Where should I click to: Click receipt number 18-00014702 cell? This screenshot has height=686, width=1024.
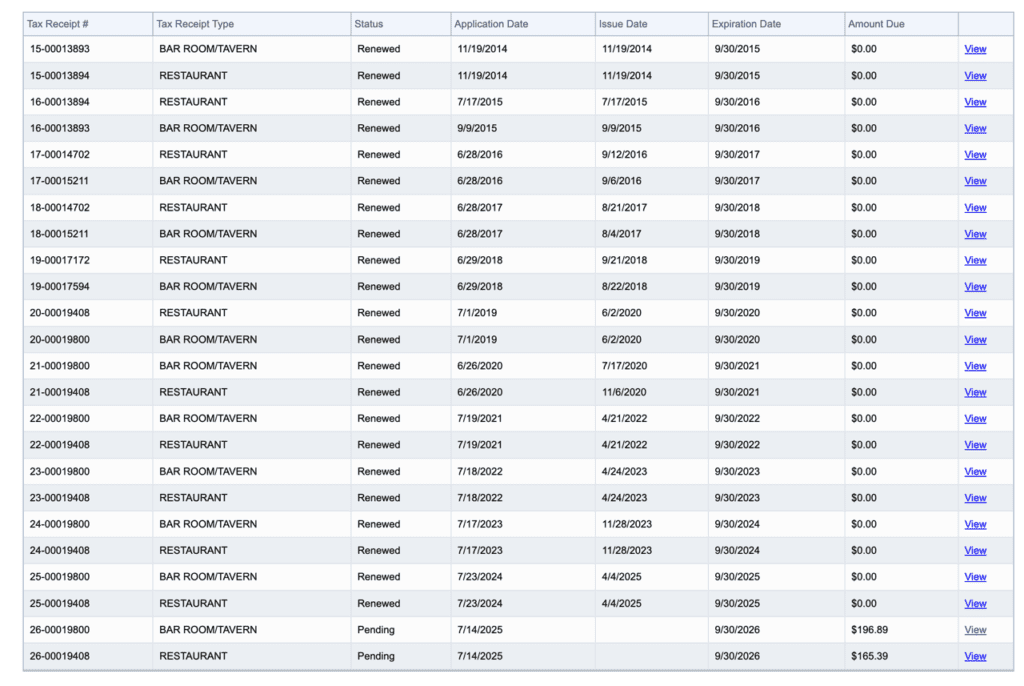[61, 208]
